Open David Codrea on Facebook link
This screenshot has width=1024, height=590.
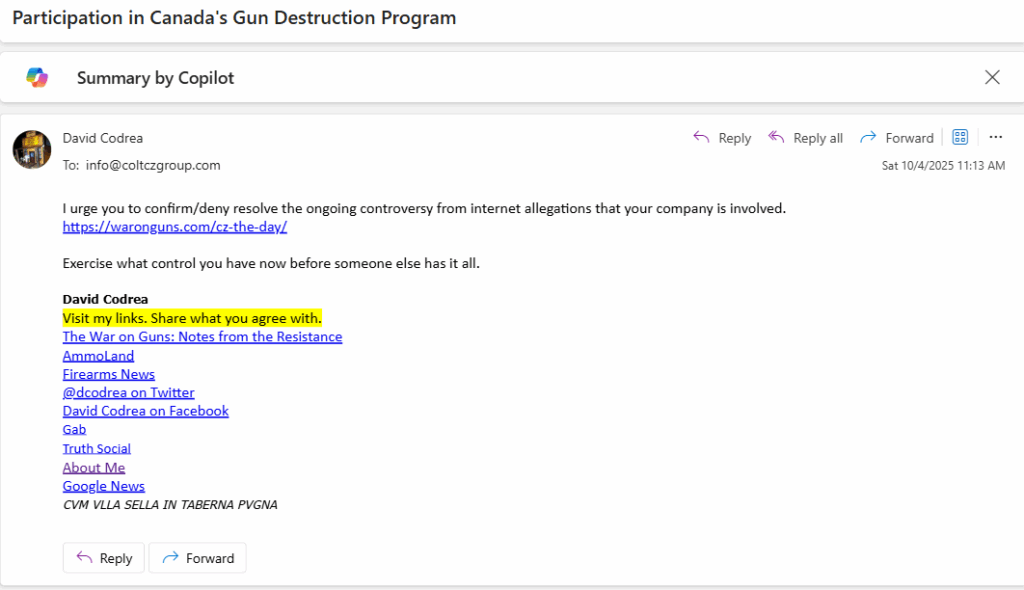(145, 411)
